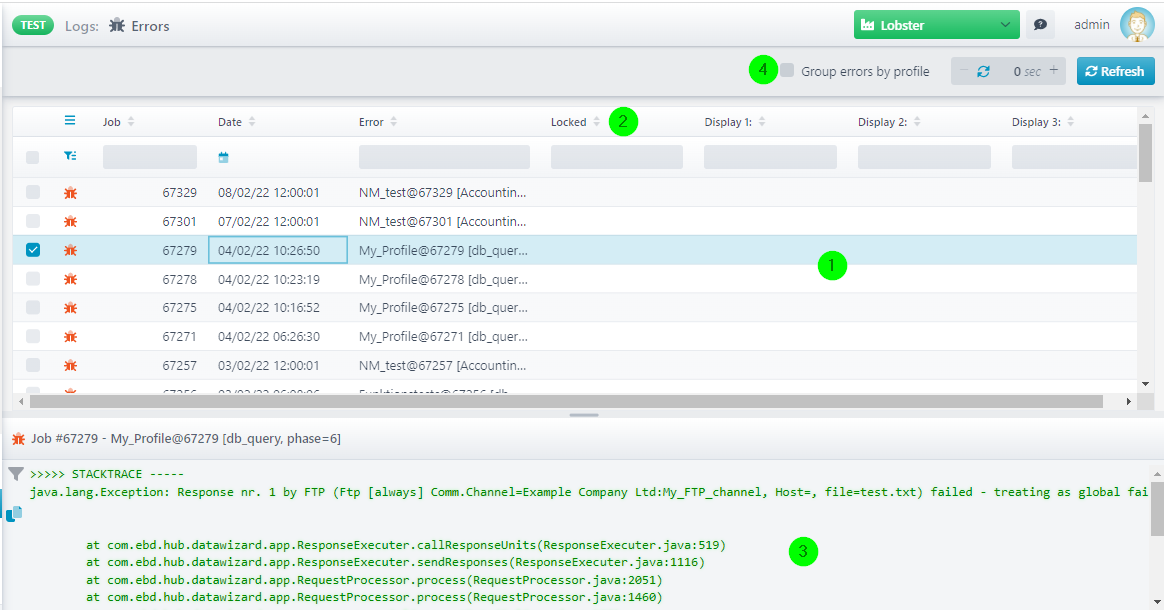The image size is (1164, 610).
Task: Click the Logs breadcrumb label
Action: 82,26
